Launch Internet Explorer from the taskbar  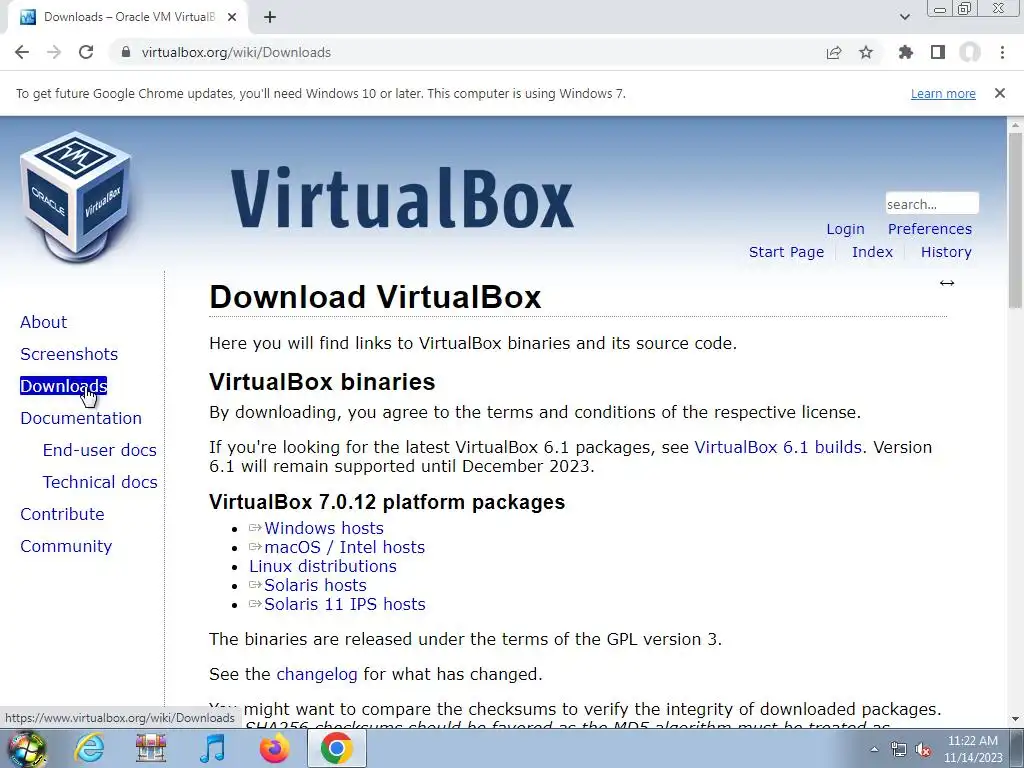[89, 748]
